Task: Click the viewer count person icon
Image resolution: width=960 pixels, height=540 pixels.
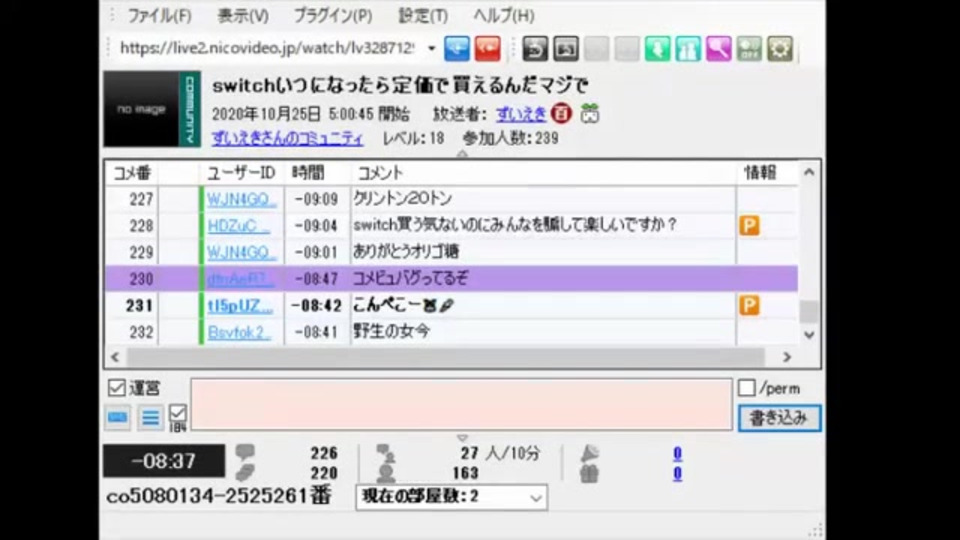Action: [386, 473]
